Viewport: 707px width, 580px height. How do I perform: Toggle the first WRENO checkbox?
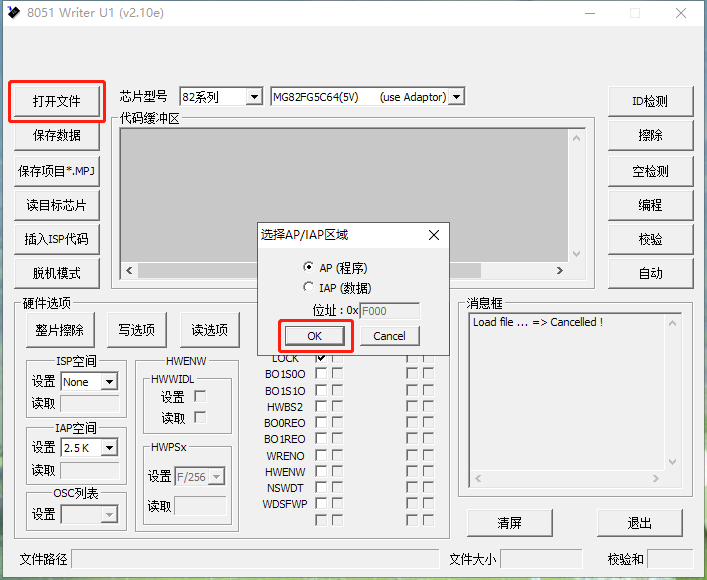(x=321, y=455)
